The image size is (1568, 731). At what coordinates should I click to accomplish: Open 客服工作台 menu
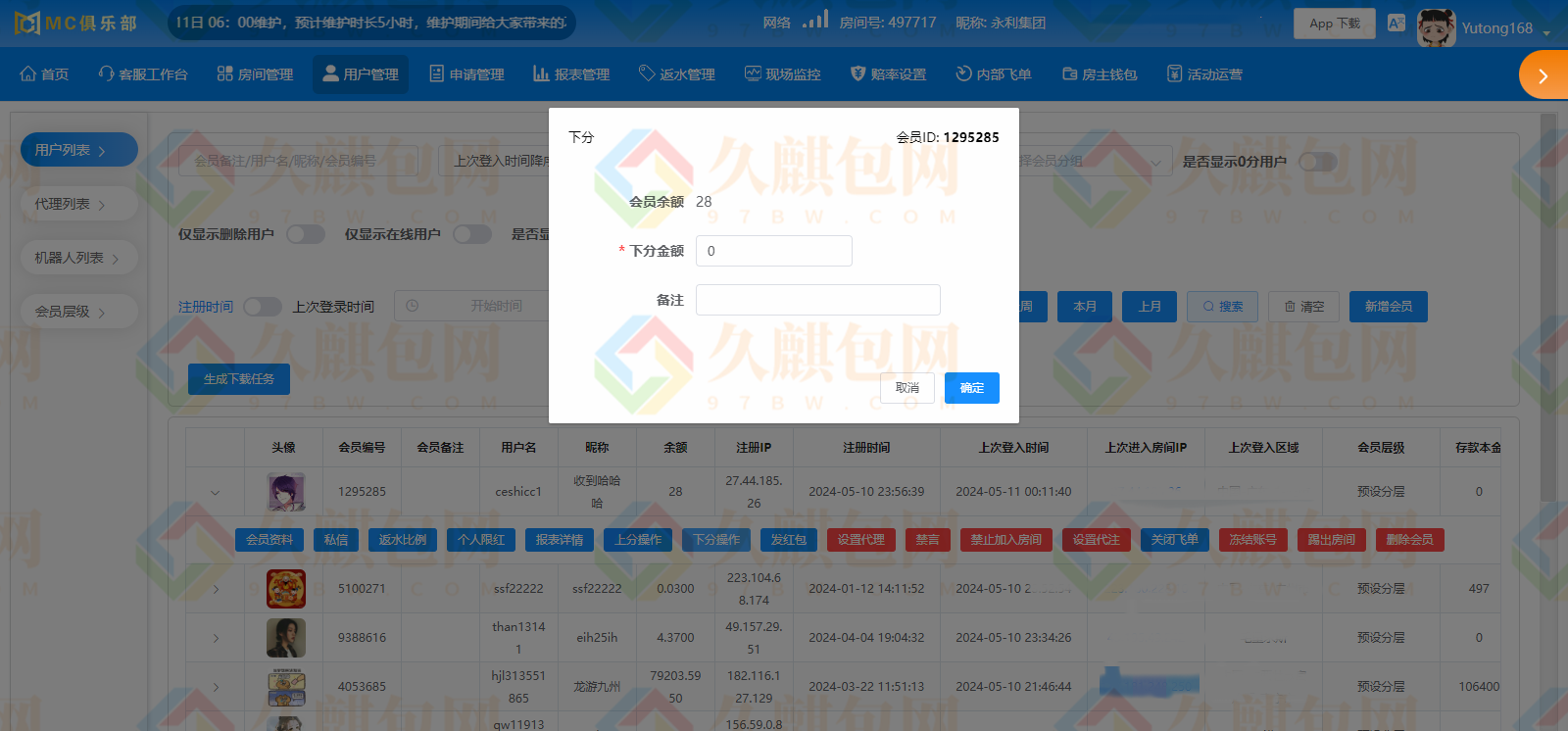coord(143,74)
